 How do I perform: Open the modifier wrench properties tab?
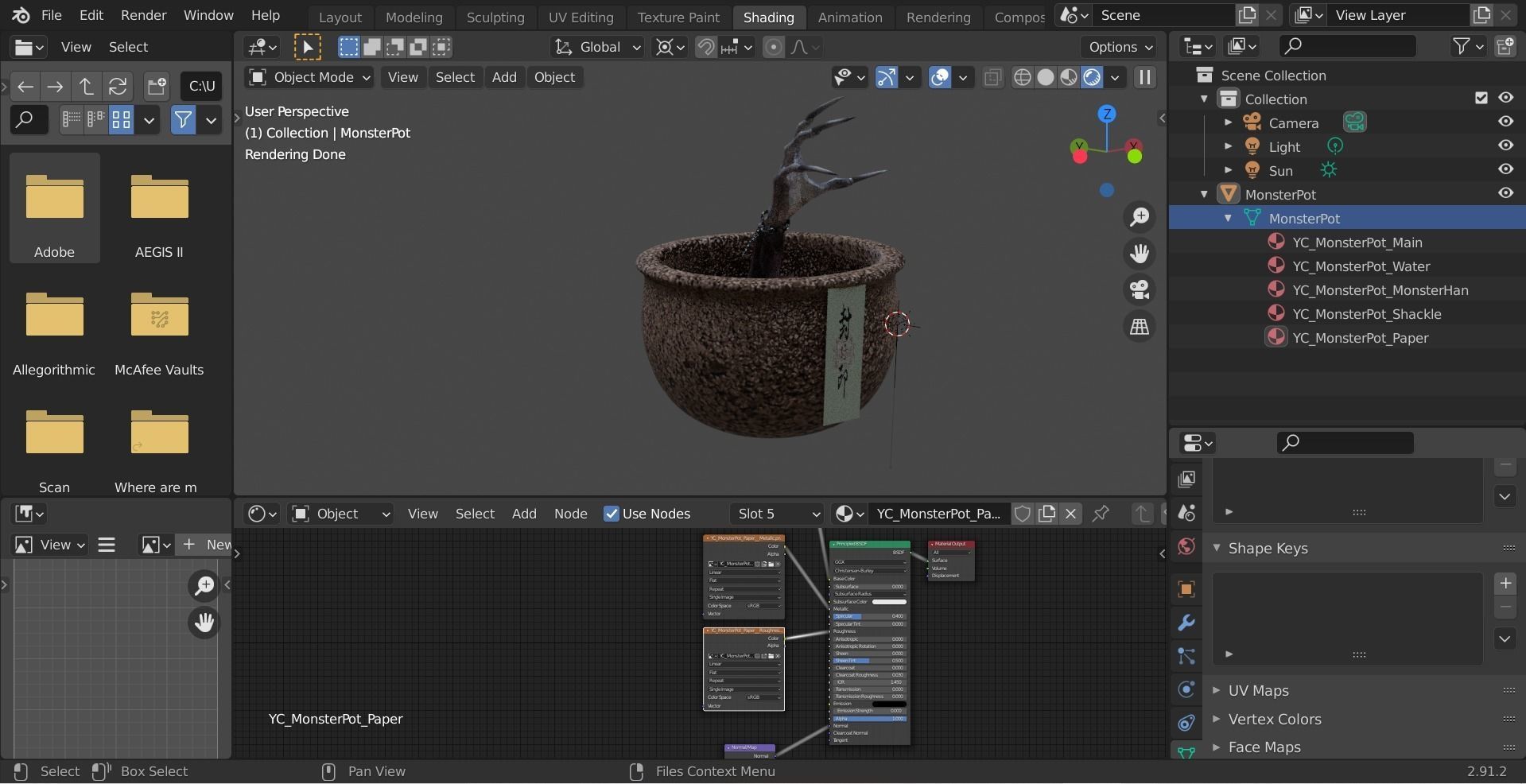[1186, 623]
